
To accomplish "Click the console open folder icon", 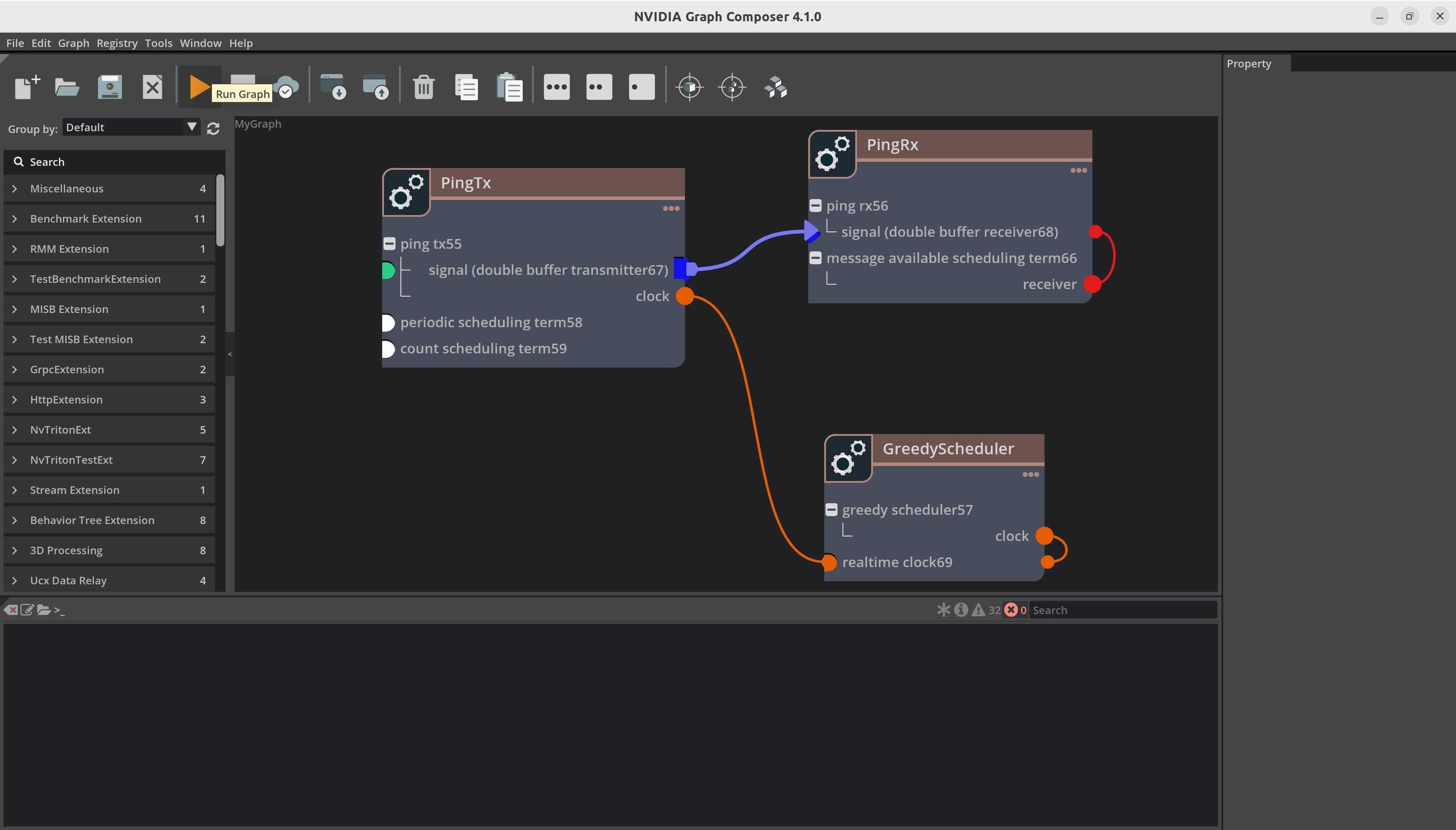I will [44, 610].
